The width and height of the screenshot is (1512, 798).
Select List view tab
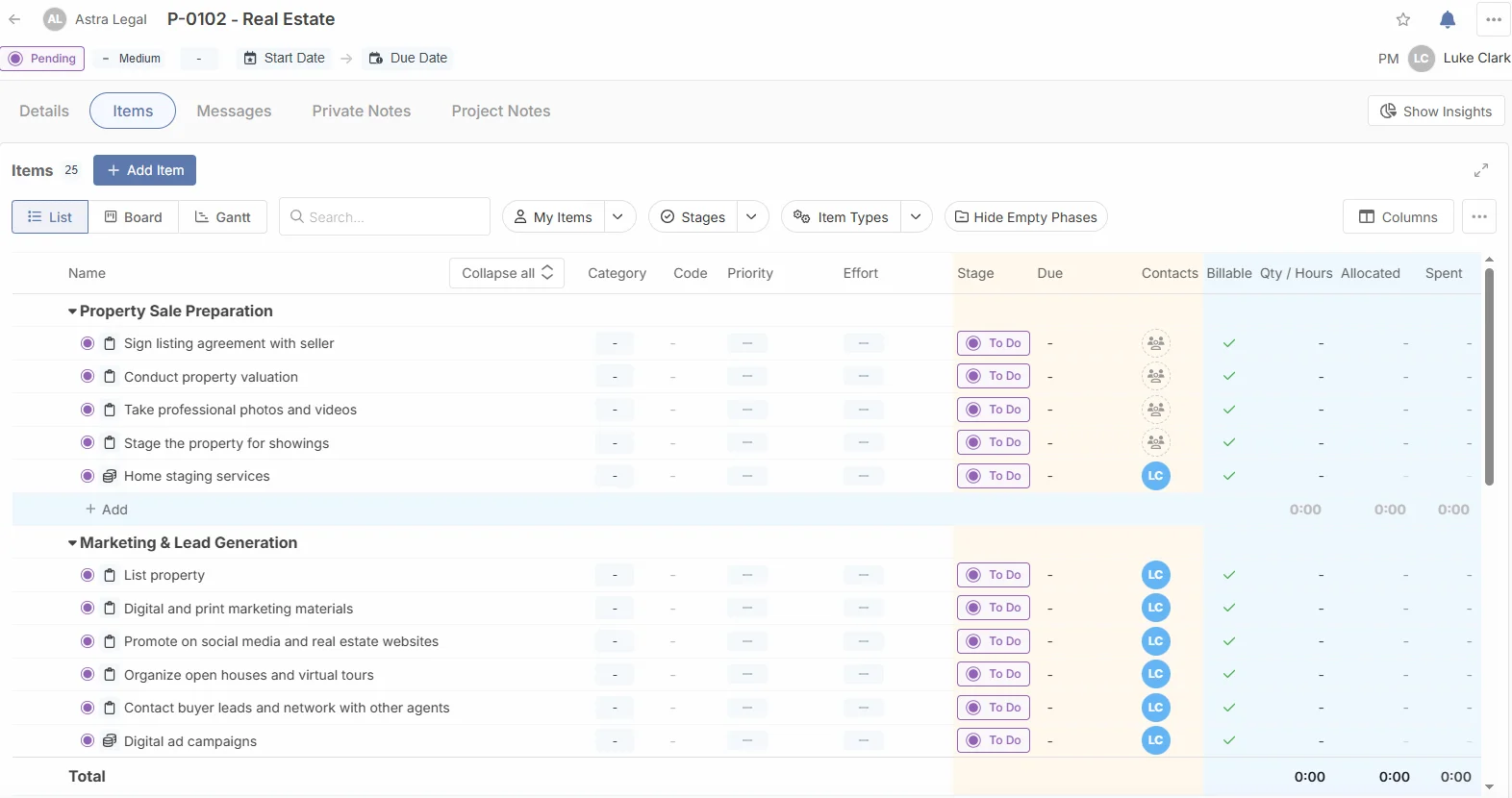tap(50, 217)
